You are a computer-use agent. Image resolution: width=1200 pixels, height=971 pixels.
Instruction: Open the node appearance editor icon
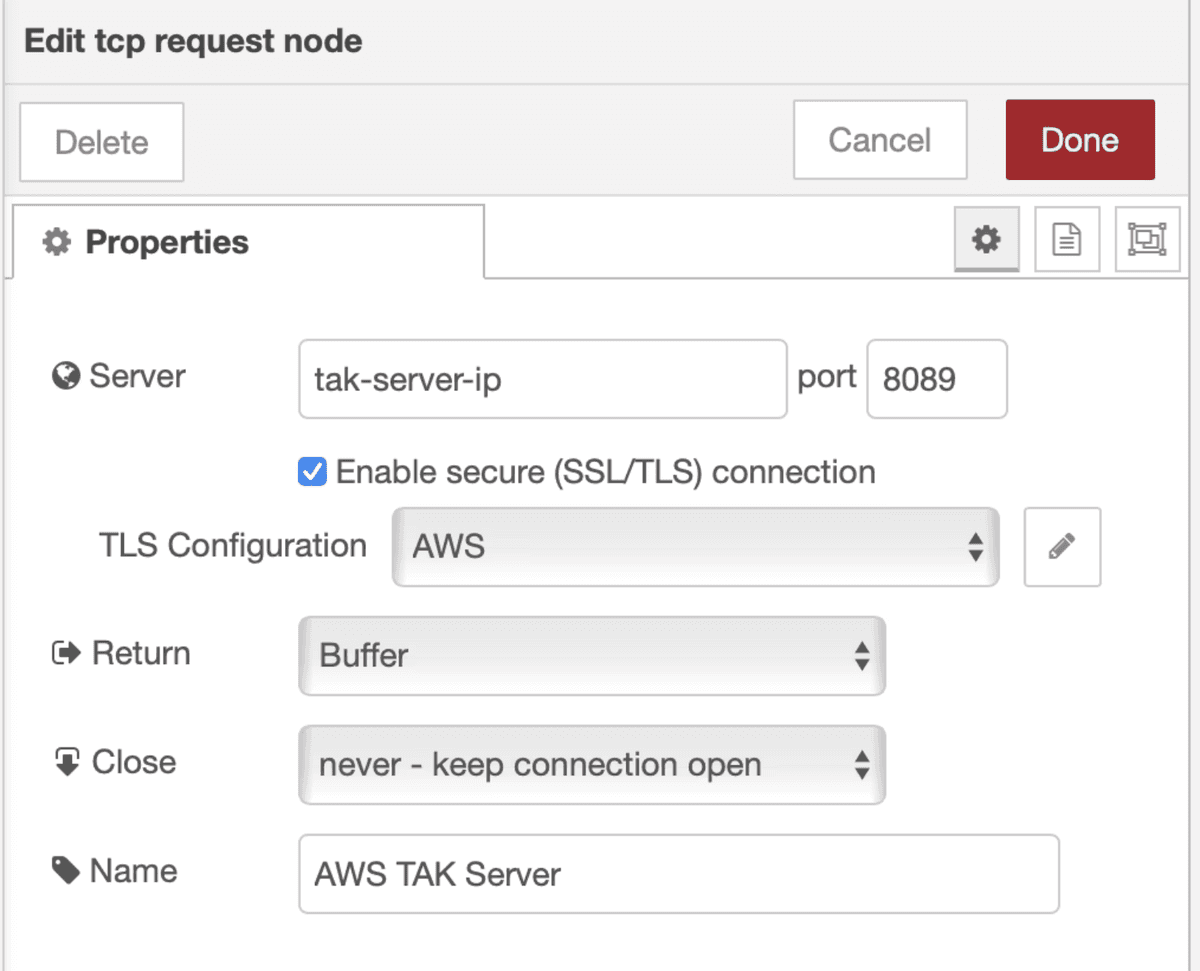click(x=1146, y=240)
